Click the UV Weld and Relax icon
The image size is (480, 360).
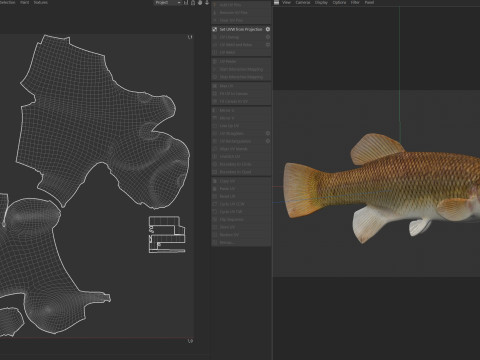pos(215,45)
